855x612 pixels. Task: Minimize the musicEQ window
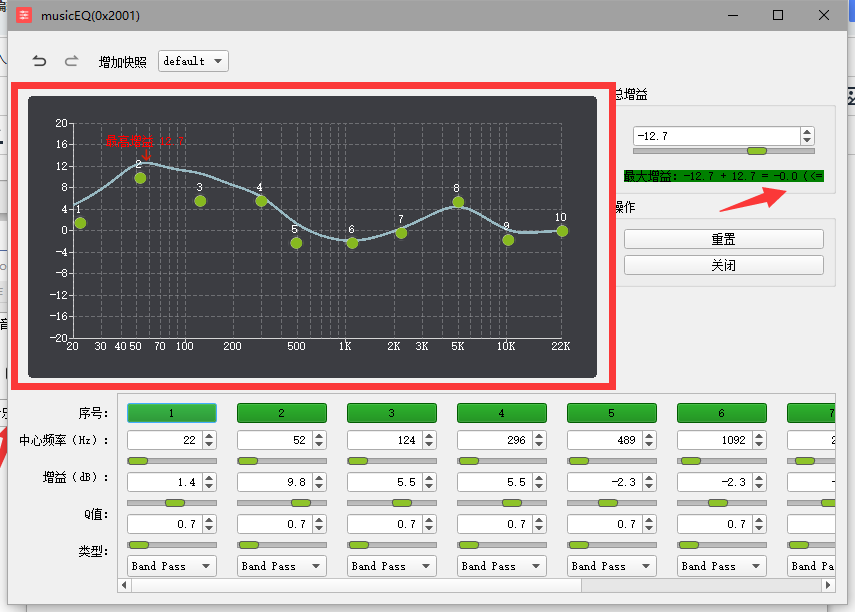pyautogui.click(x=733, y=15)
